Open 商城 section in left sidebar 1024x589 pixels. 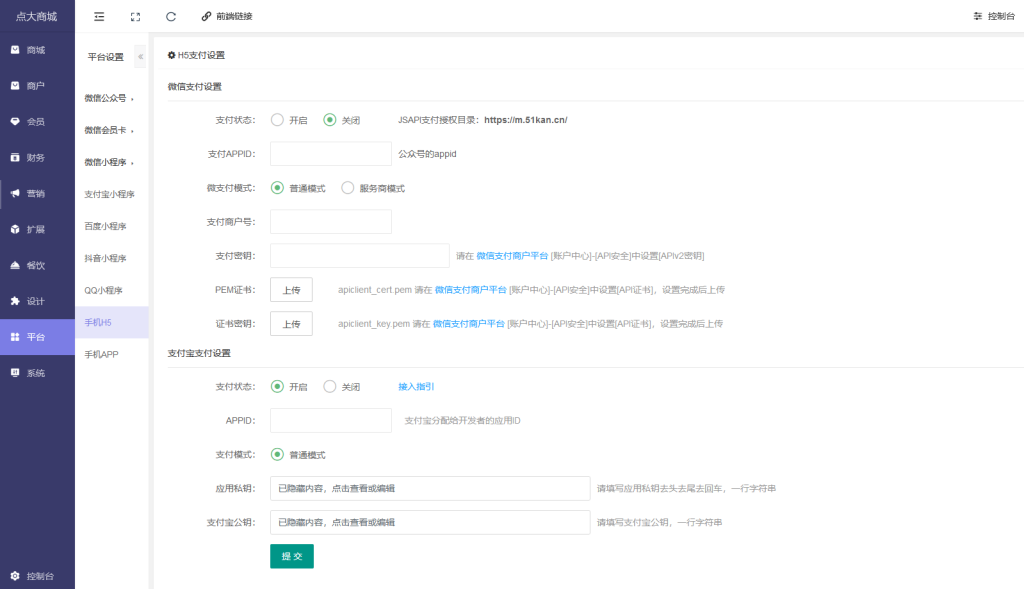click(x=36, y=50)
